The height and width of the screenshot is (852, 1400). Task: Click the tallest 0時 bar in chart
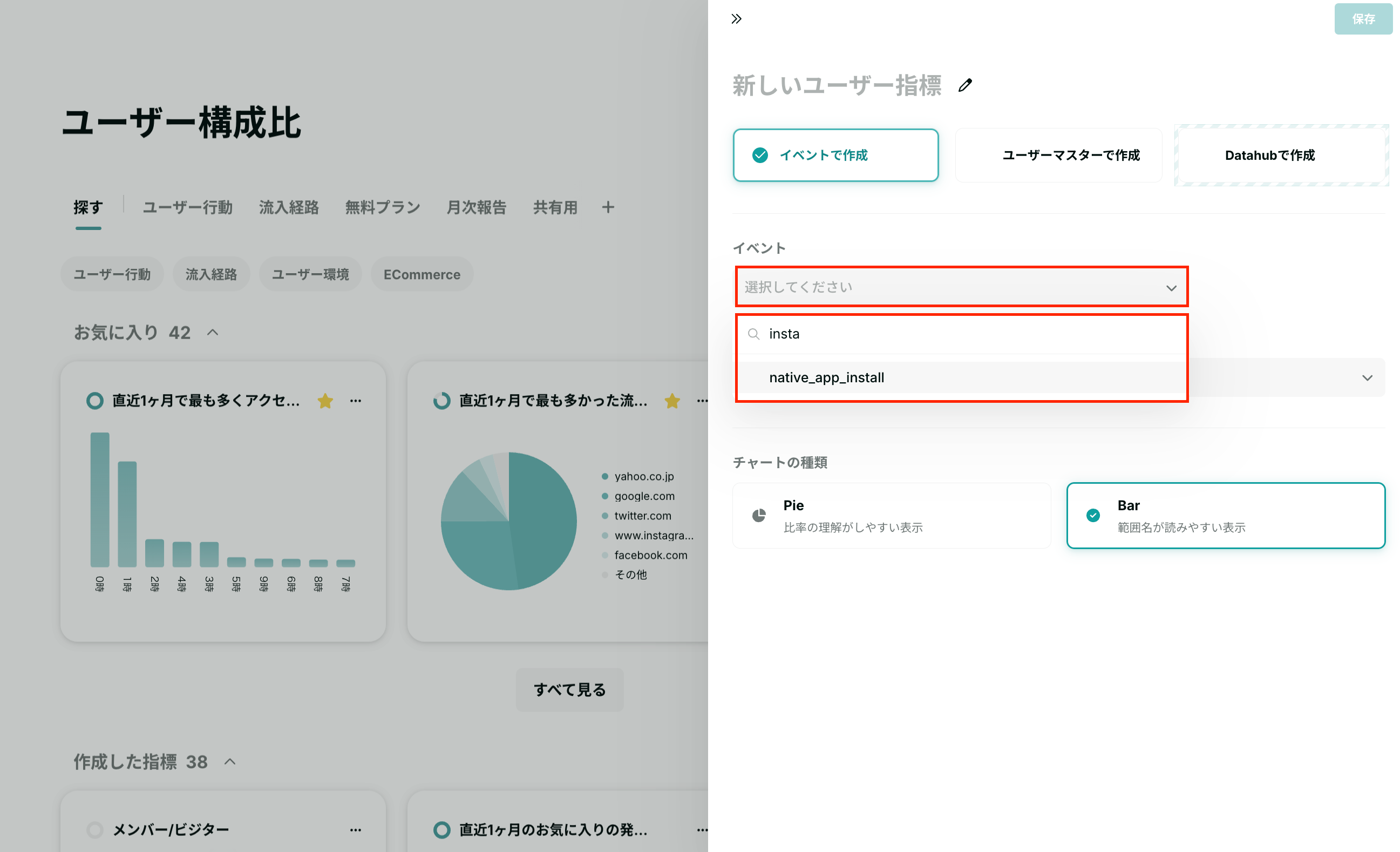100,499
